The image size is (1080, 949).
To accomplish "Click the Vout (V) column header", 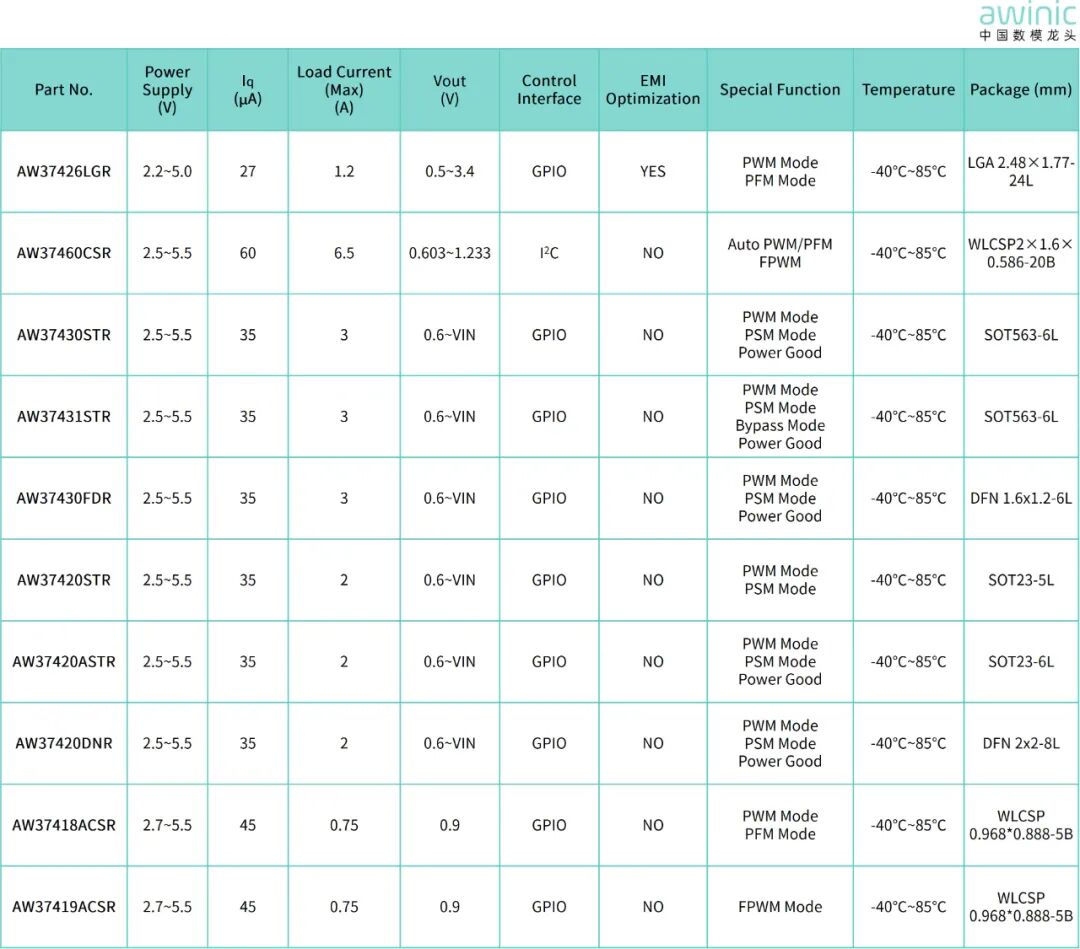I will point(449,90).
